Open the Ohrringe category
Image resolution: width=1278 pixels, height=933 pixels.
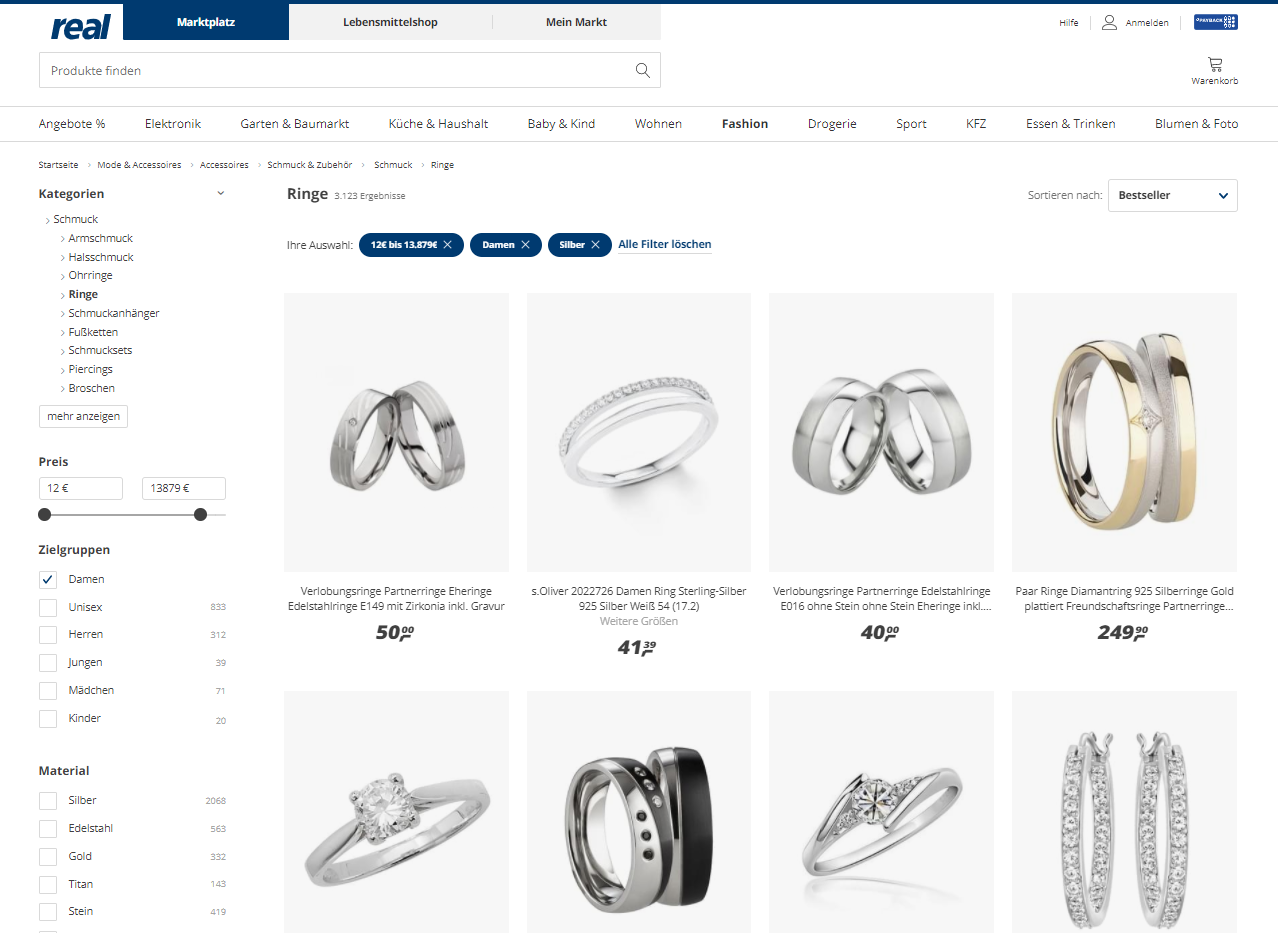90,275
